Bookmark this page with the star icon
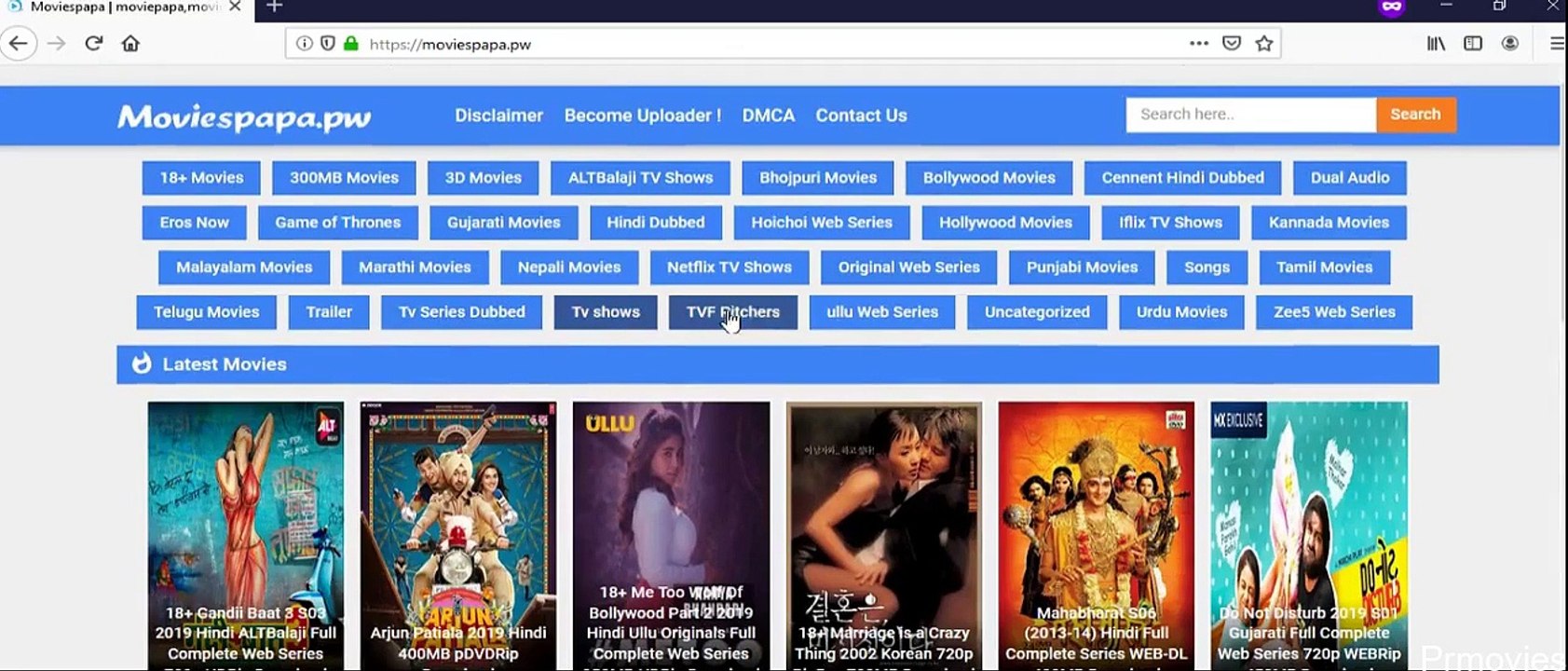This screenshot has height=671, width=1568. click(1263, 44)
